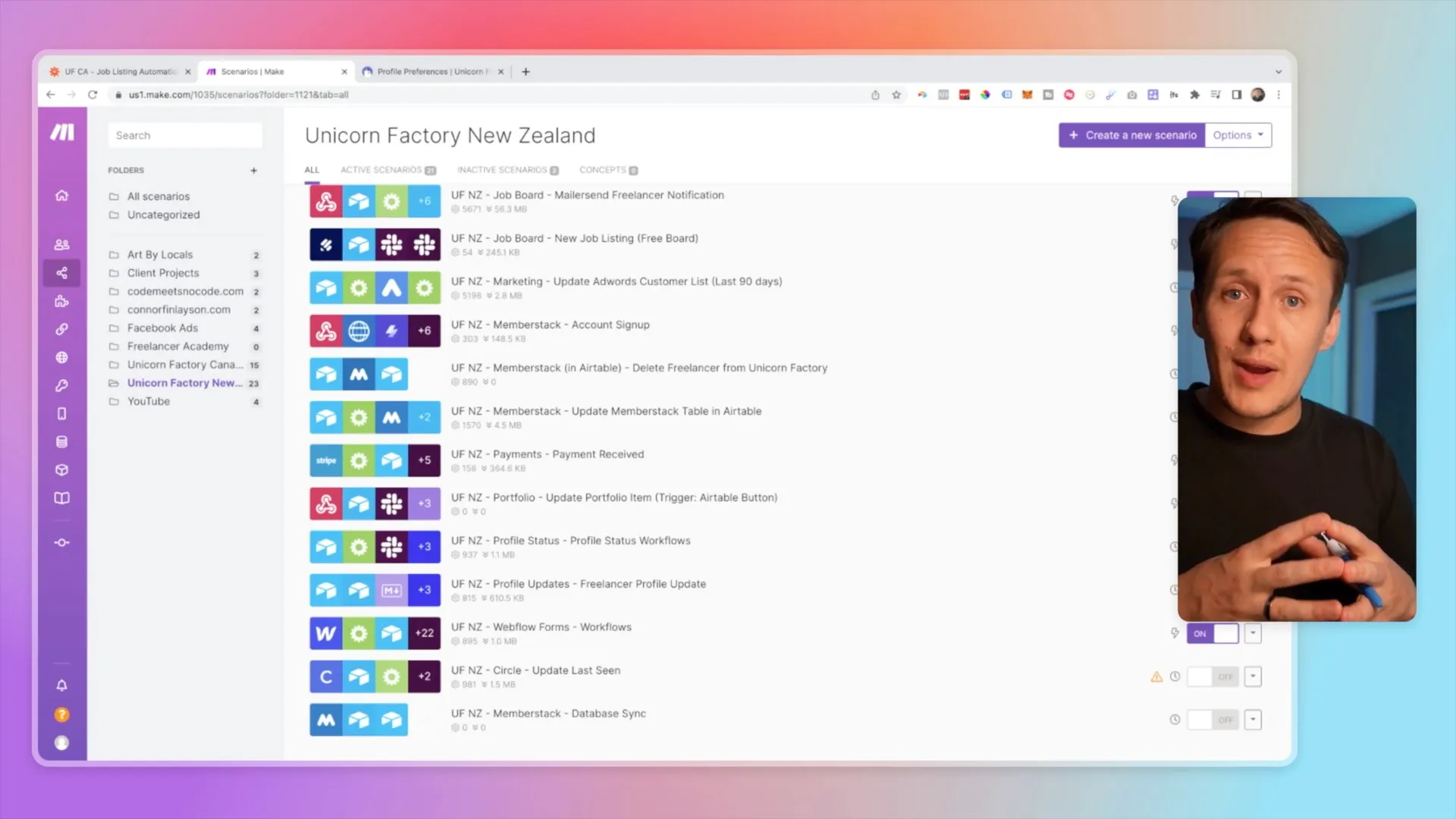Open the Scenarios icon in sidebar
1456x819 pixels.
(x=62, y=273)
